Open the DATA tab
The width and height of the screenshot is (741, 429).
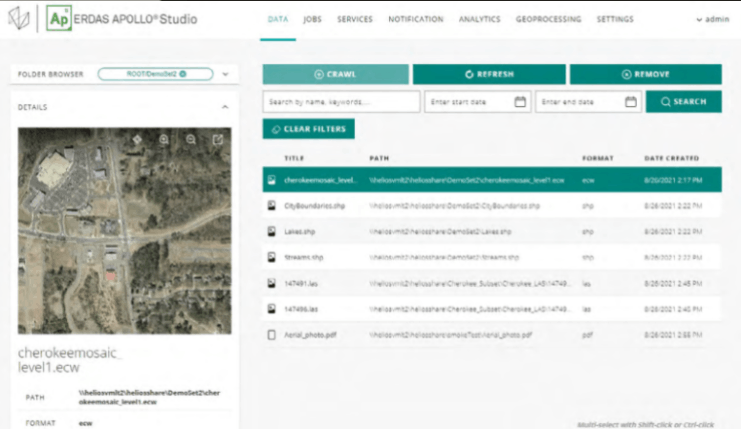pyautogui.click(x=278, y=19)
